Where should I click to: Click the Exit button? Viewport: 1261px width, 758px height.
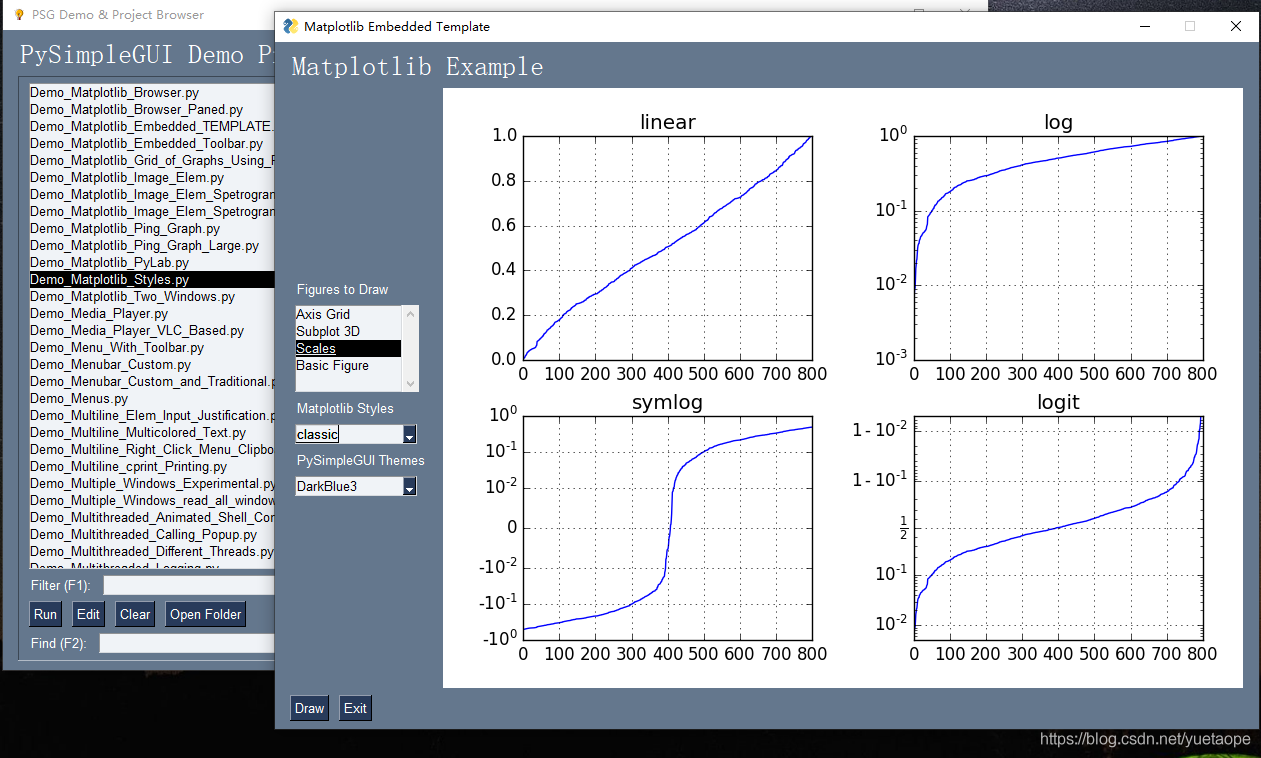(355, 708)
